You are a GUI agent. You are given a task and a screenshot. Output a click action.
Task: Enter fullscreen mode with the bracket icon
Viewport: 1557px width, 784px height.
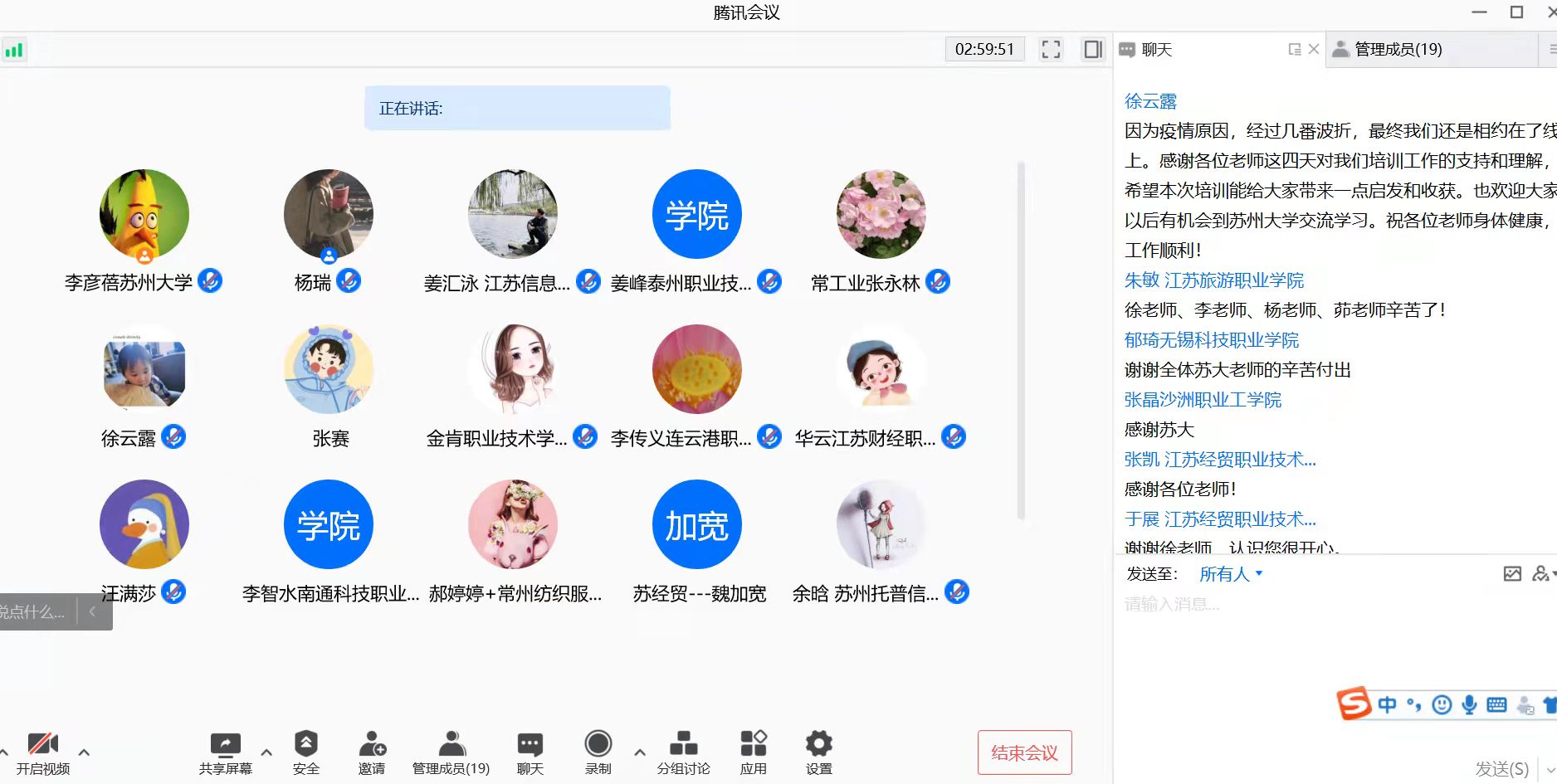click(x=1051, y=50)
